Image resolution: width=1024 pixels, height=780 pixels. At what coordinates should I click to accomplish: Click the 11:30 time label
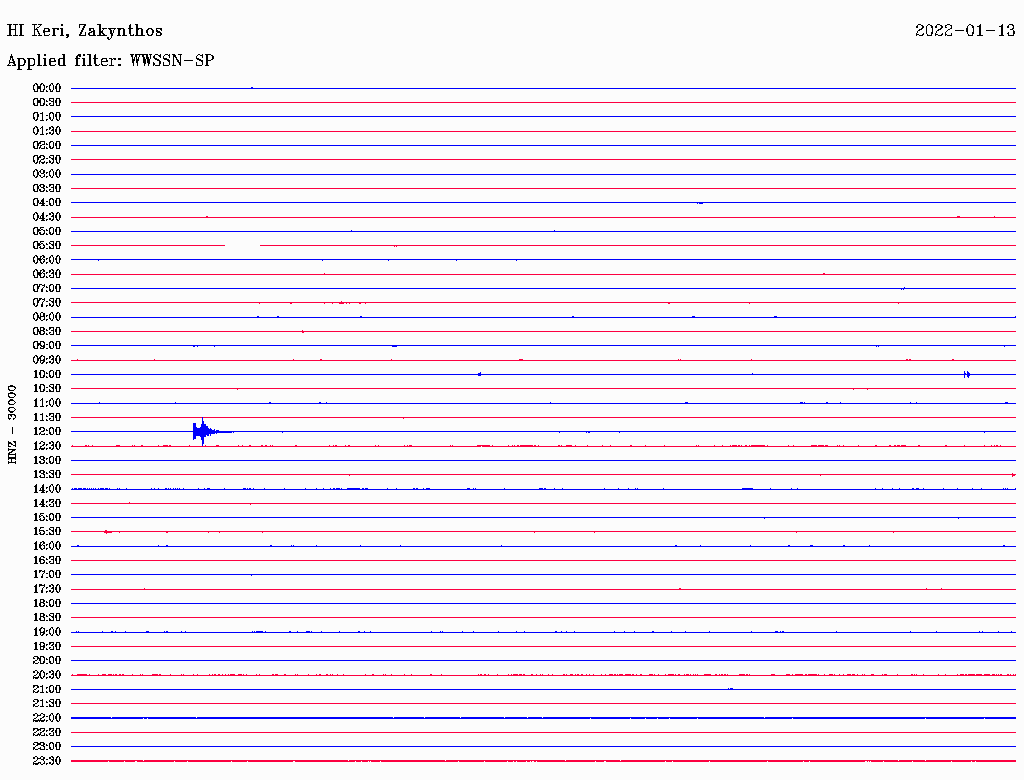click(47, 417)
